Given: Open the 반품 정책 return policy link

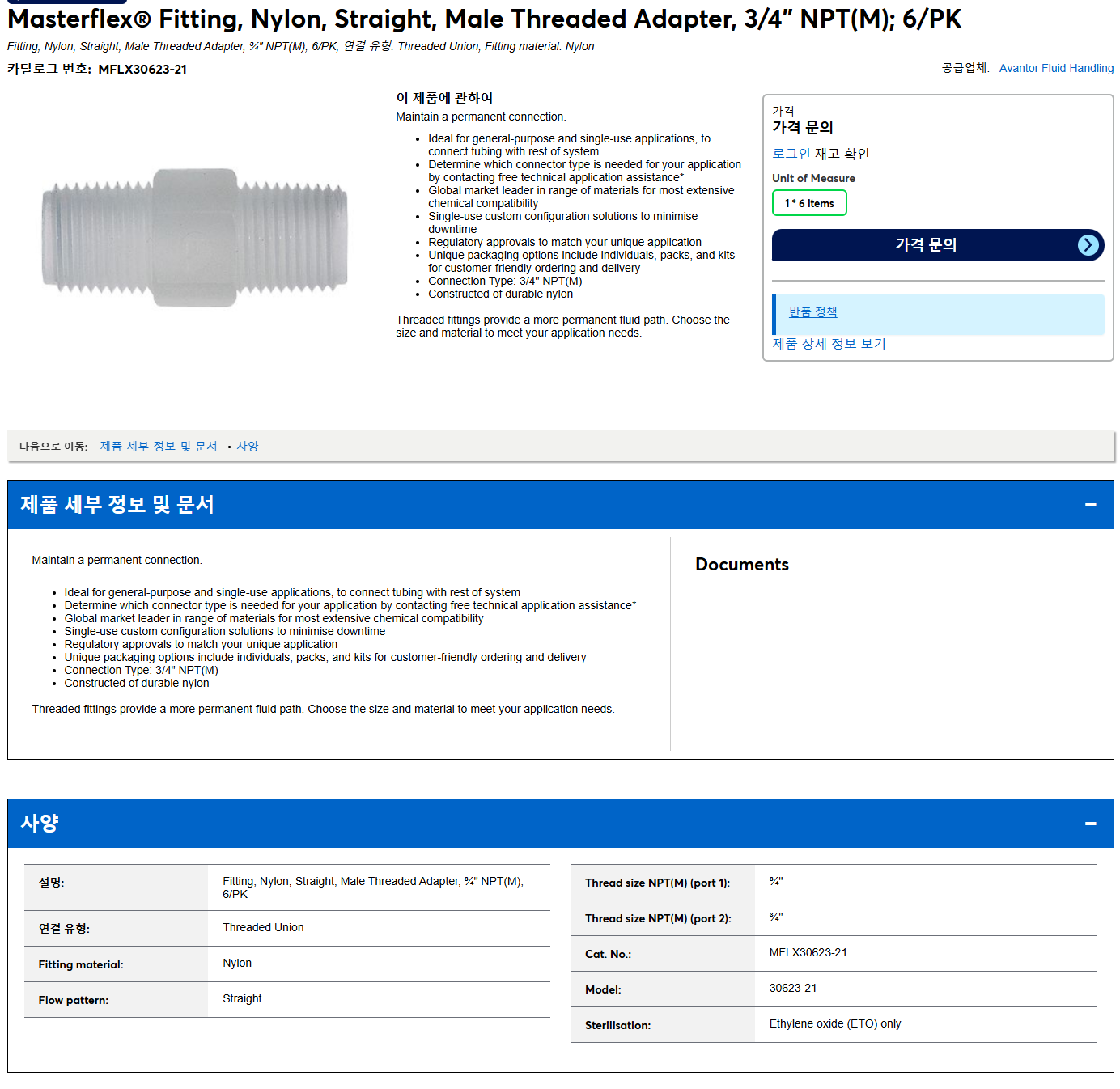Looking at the screenshot, I should 812,312.
